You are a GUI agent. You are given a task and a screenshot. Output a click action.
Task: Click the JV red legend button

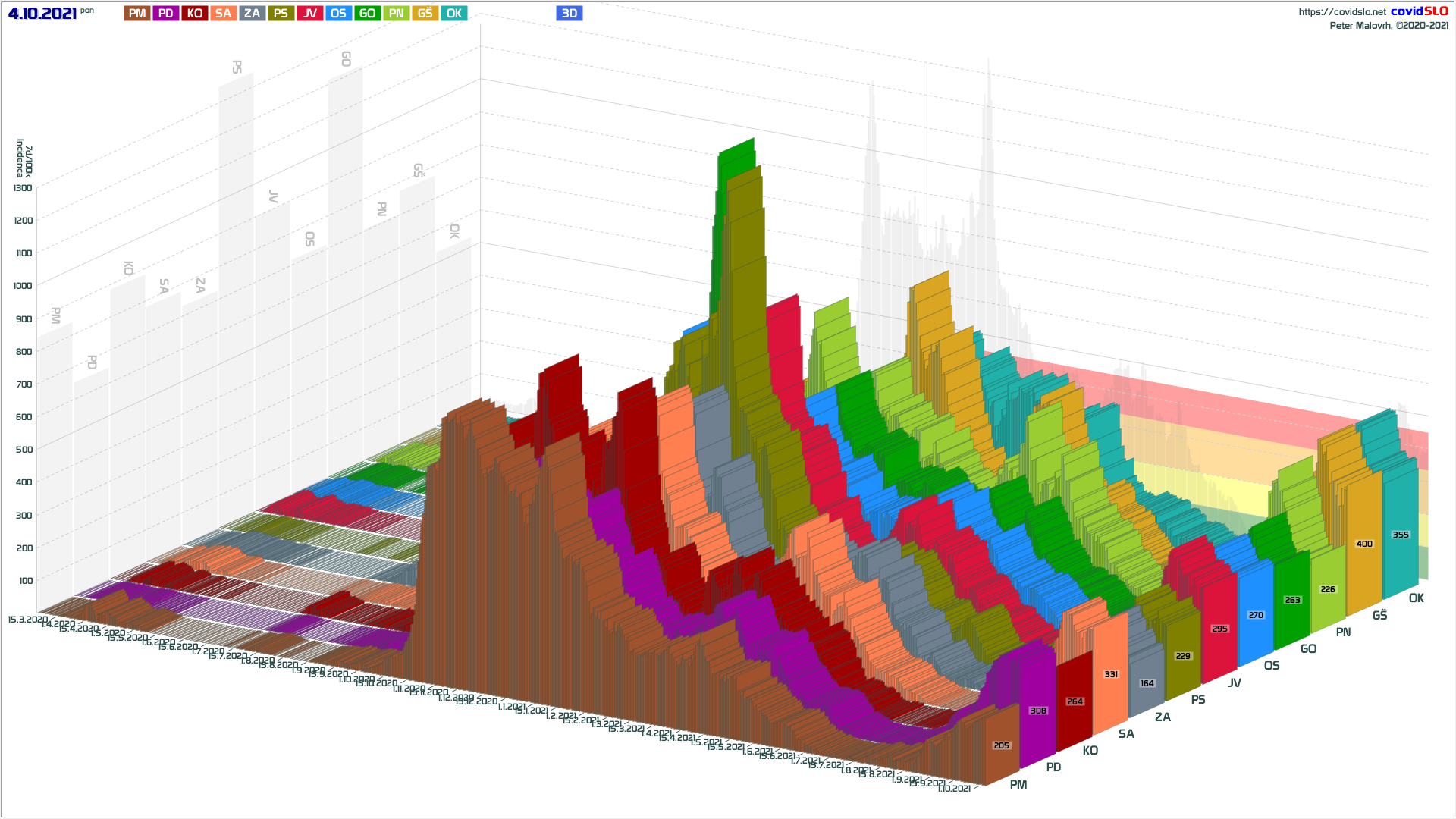coord(309,14)
